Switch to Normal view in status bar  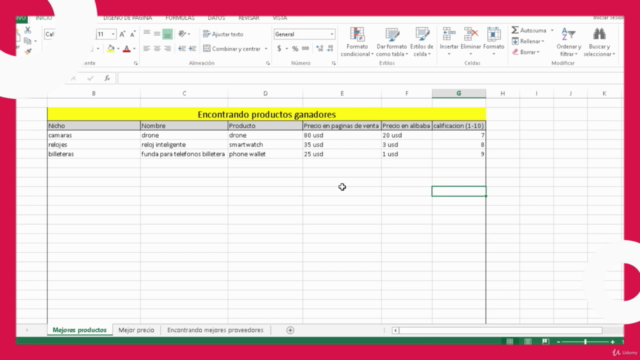pos(510,342)
